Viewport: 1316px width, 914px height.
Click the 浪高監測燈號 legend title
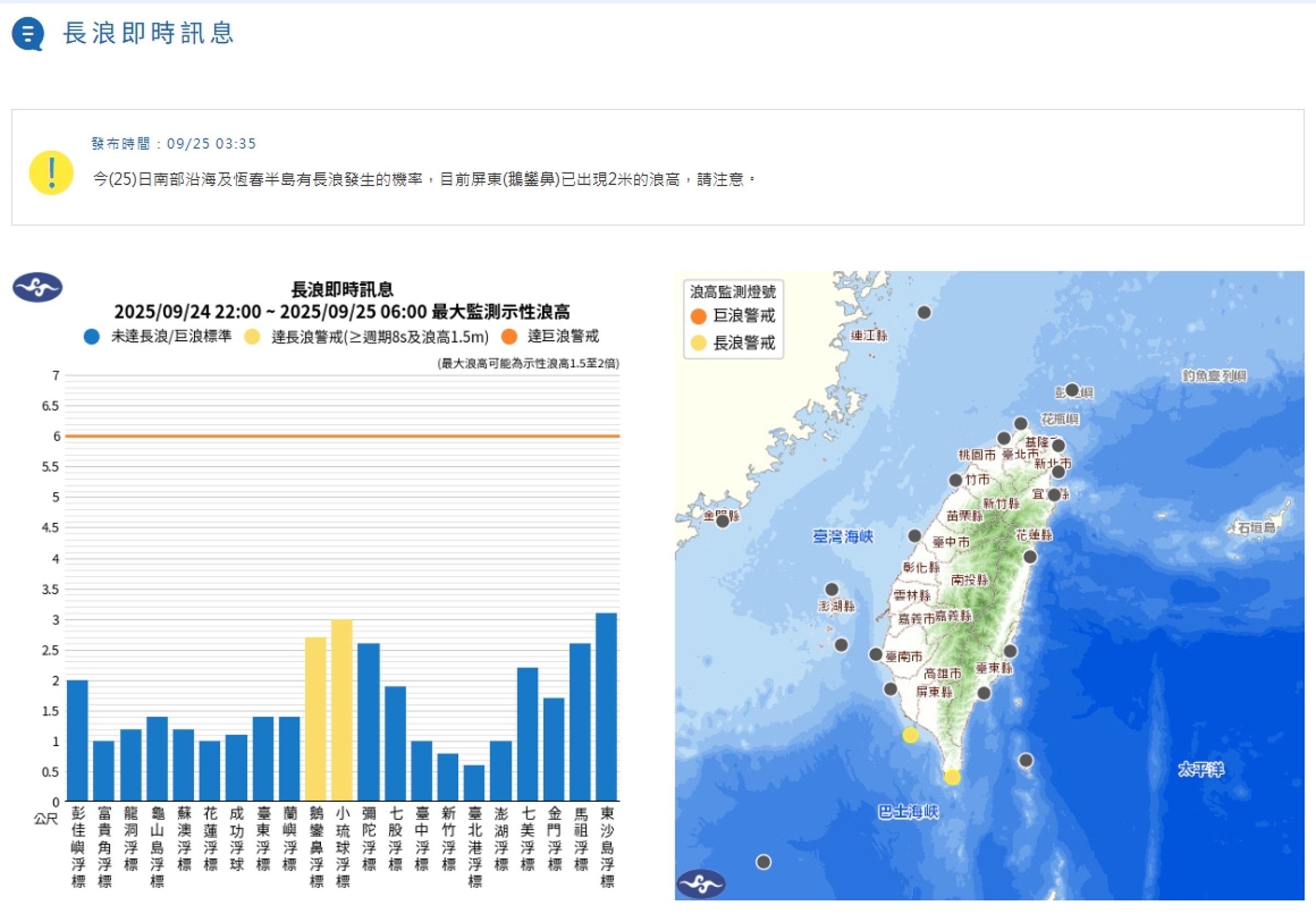click(x=733, y=292)
